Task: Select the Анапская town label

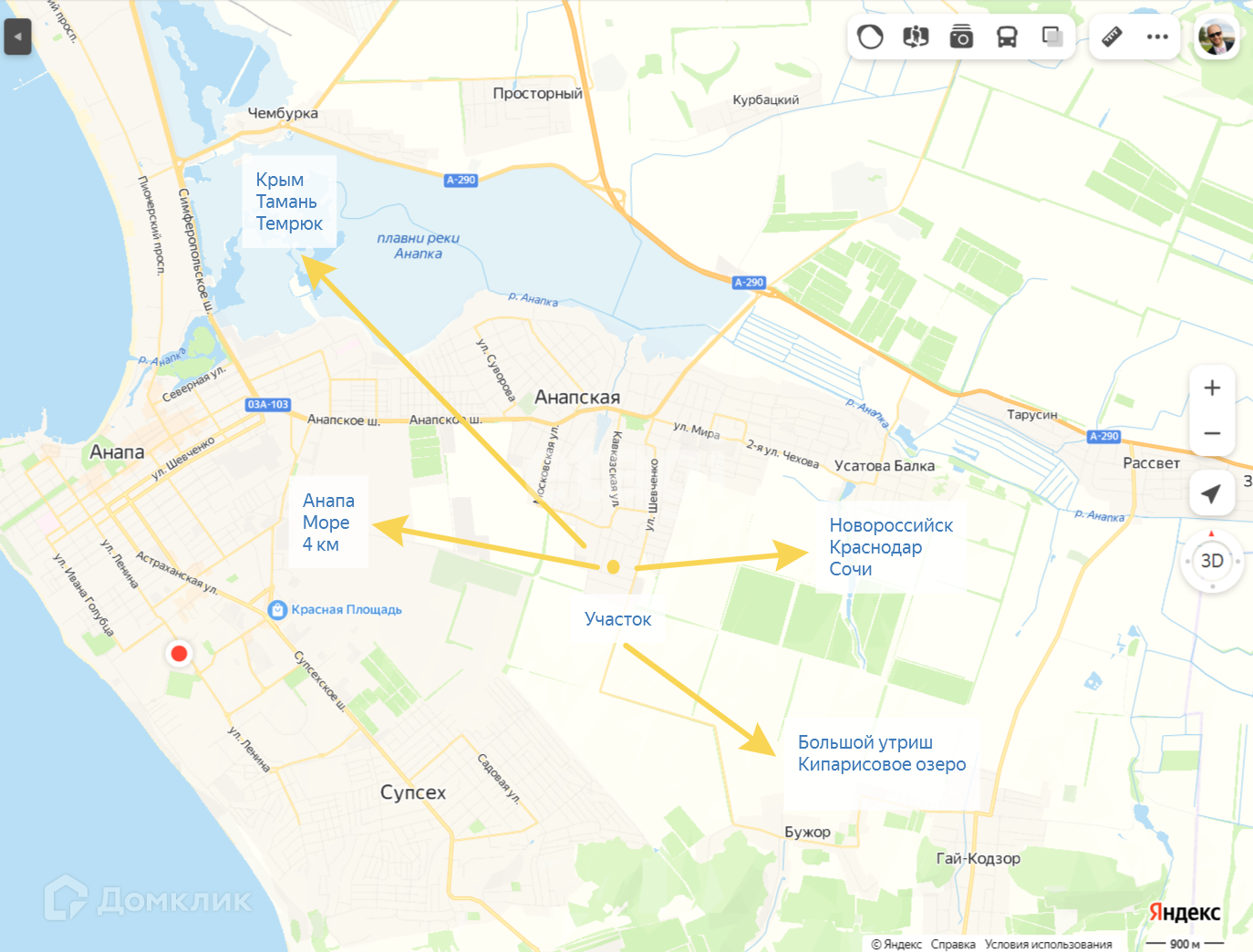Action: [x=577, y=398]
